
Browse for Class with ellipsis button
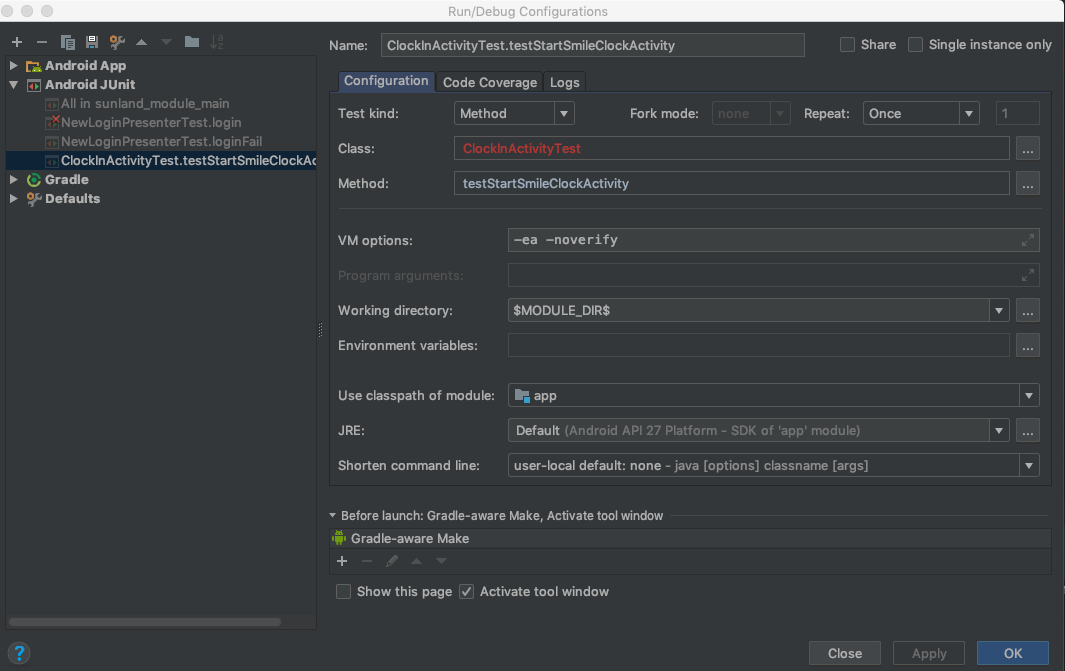click(1027, 149)
